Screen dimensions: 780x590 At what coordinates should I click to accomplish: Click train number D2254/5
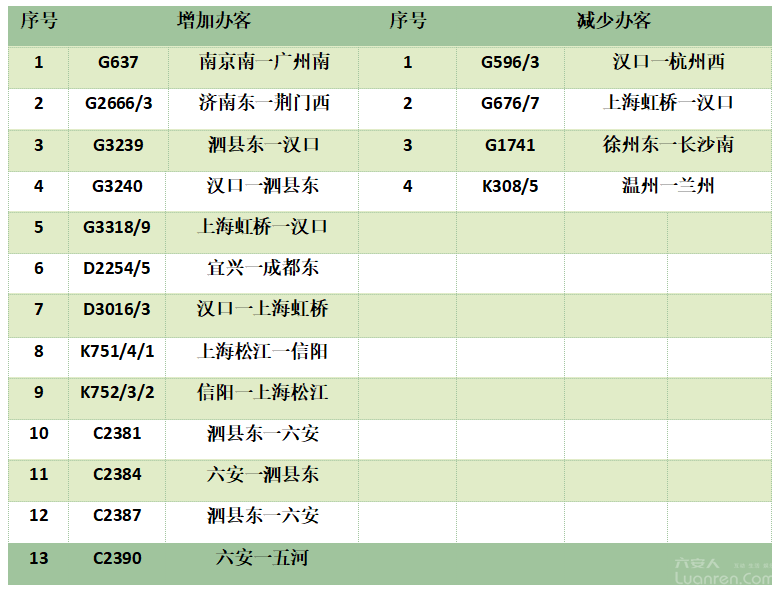point(116,269)
